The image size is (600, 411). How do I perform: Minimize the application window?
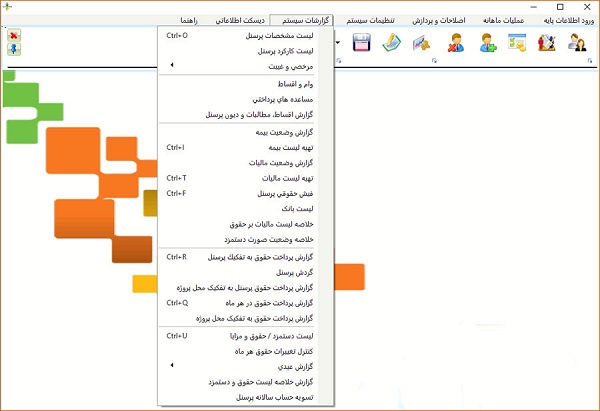click(534, 7)
